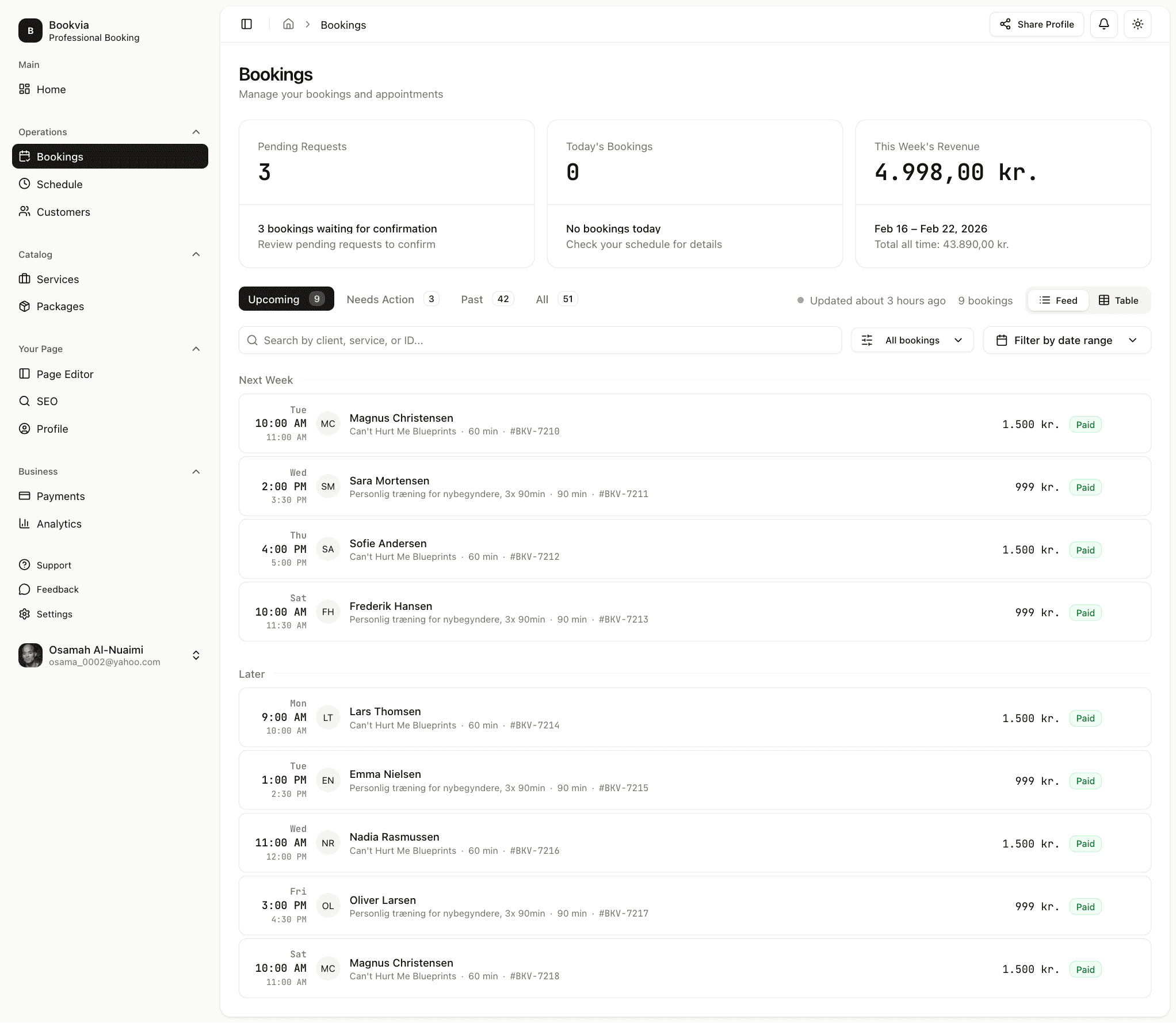
Task: Click the Share Profile button
Action: click(x=1036, y=24)
